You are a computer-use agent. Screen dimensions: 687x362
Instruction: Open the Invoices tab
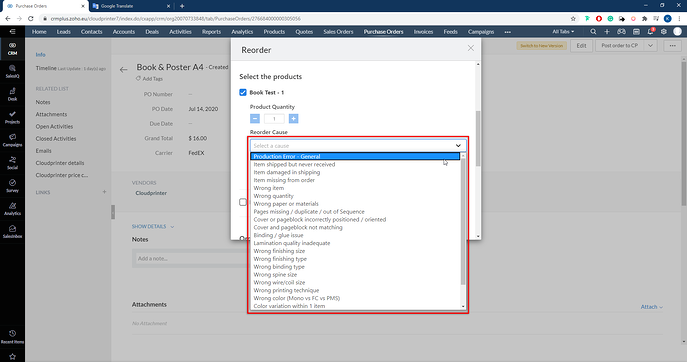pyautogui.click(x=423, y=32)
